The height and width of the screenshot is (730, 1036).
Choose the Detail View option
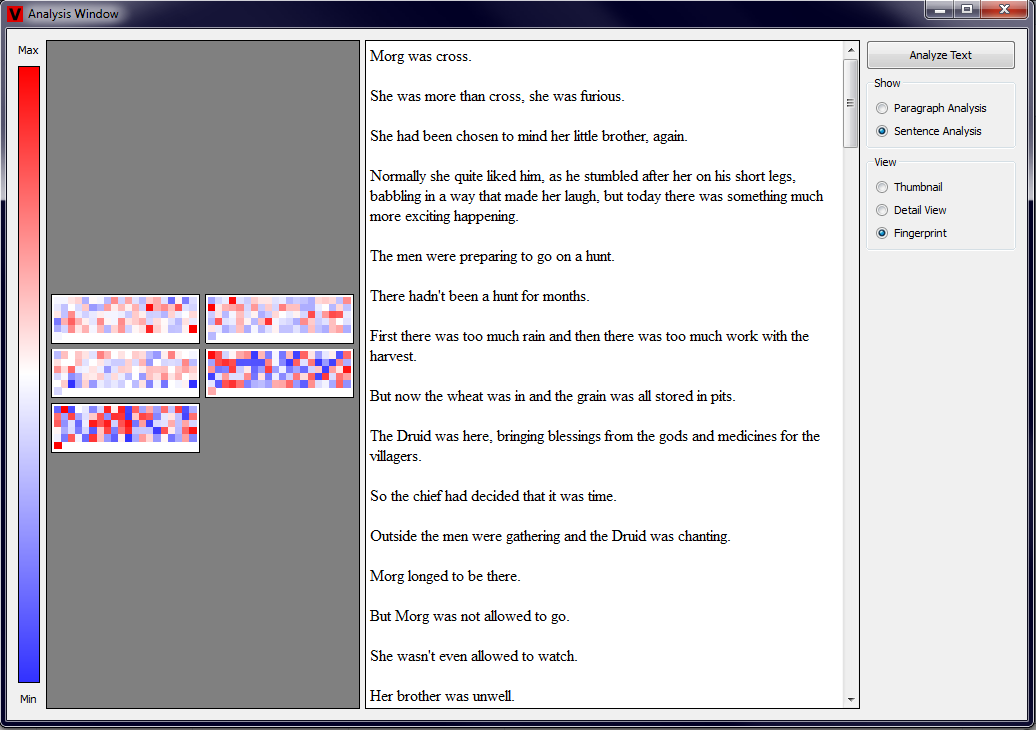(881, 210)
